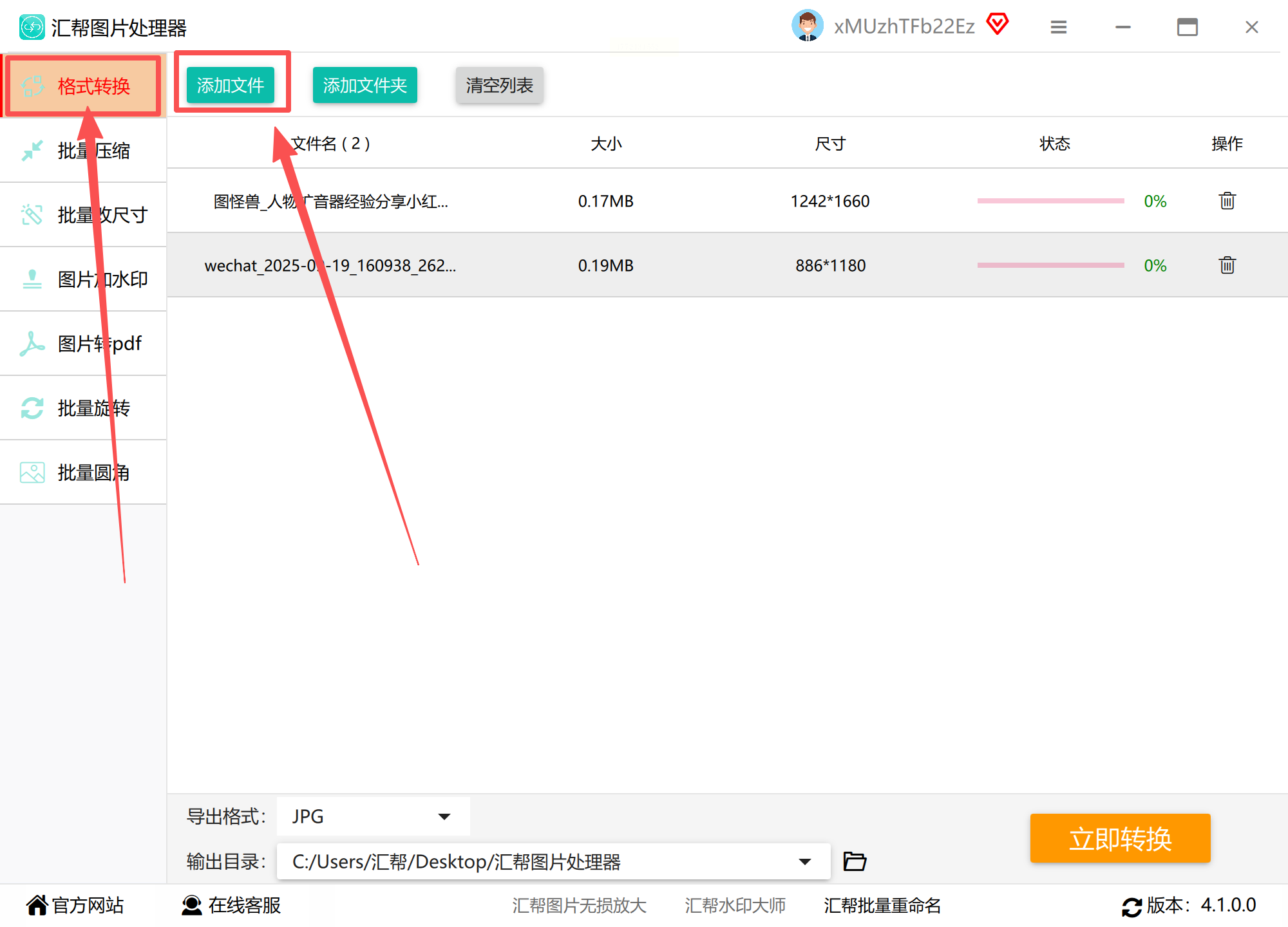
Task: Click the user avatar icon
Action: coord(807,26)
